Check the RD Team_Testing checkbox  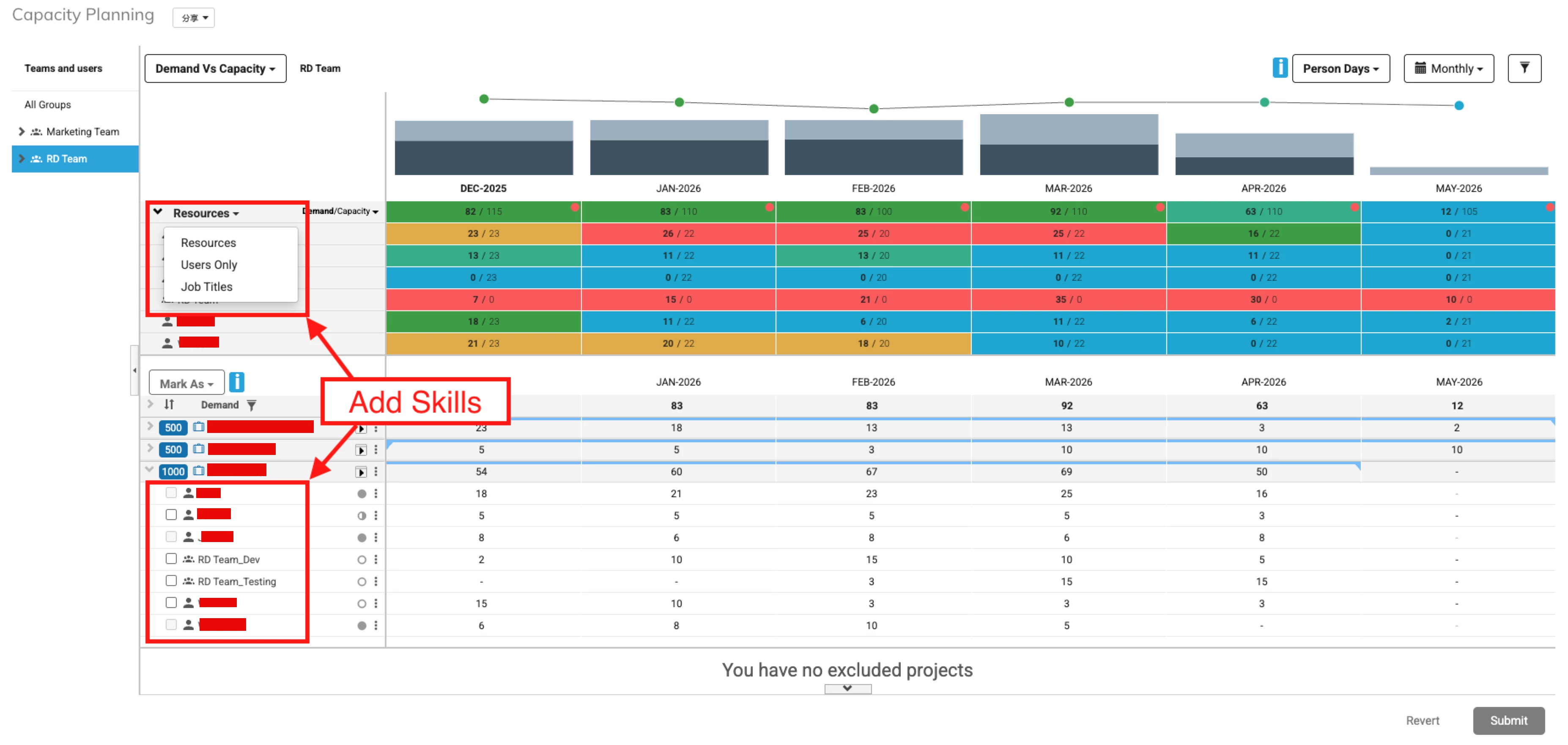tap(171, 581)
